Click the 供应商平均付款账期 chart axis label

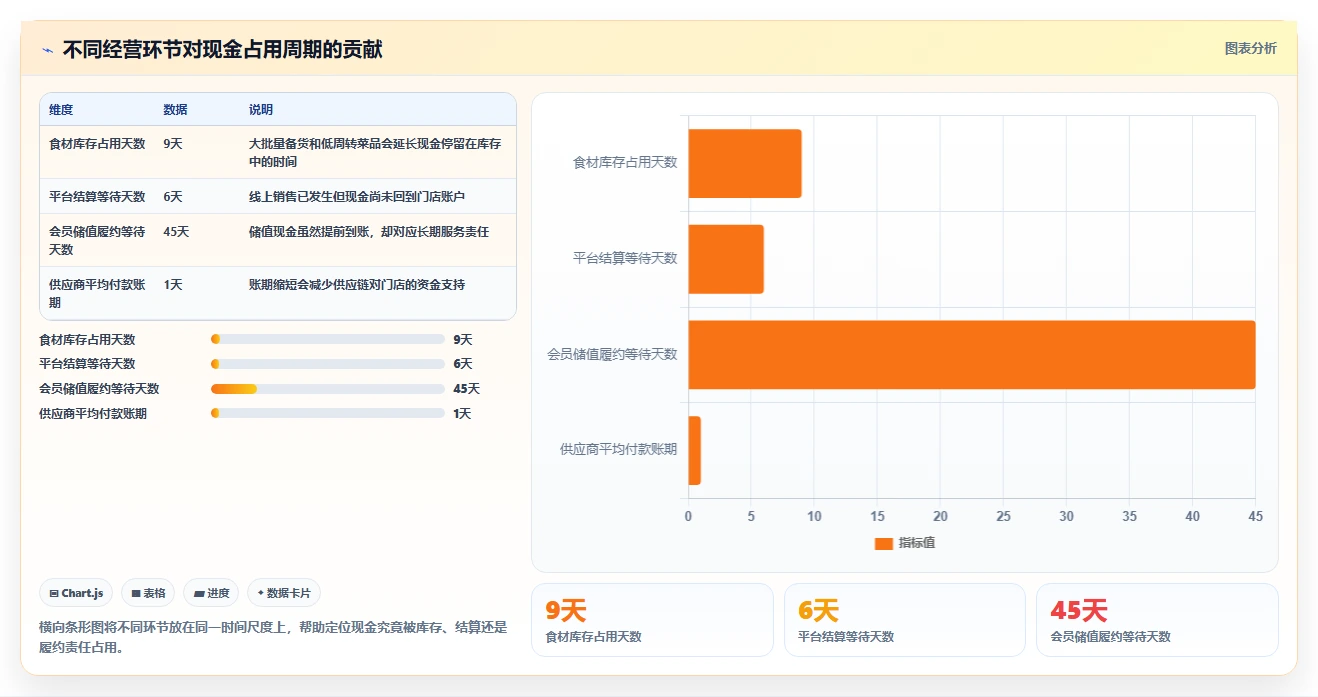pos(618,450)
